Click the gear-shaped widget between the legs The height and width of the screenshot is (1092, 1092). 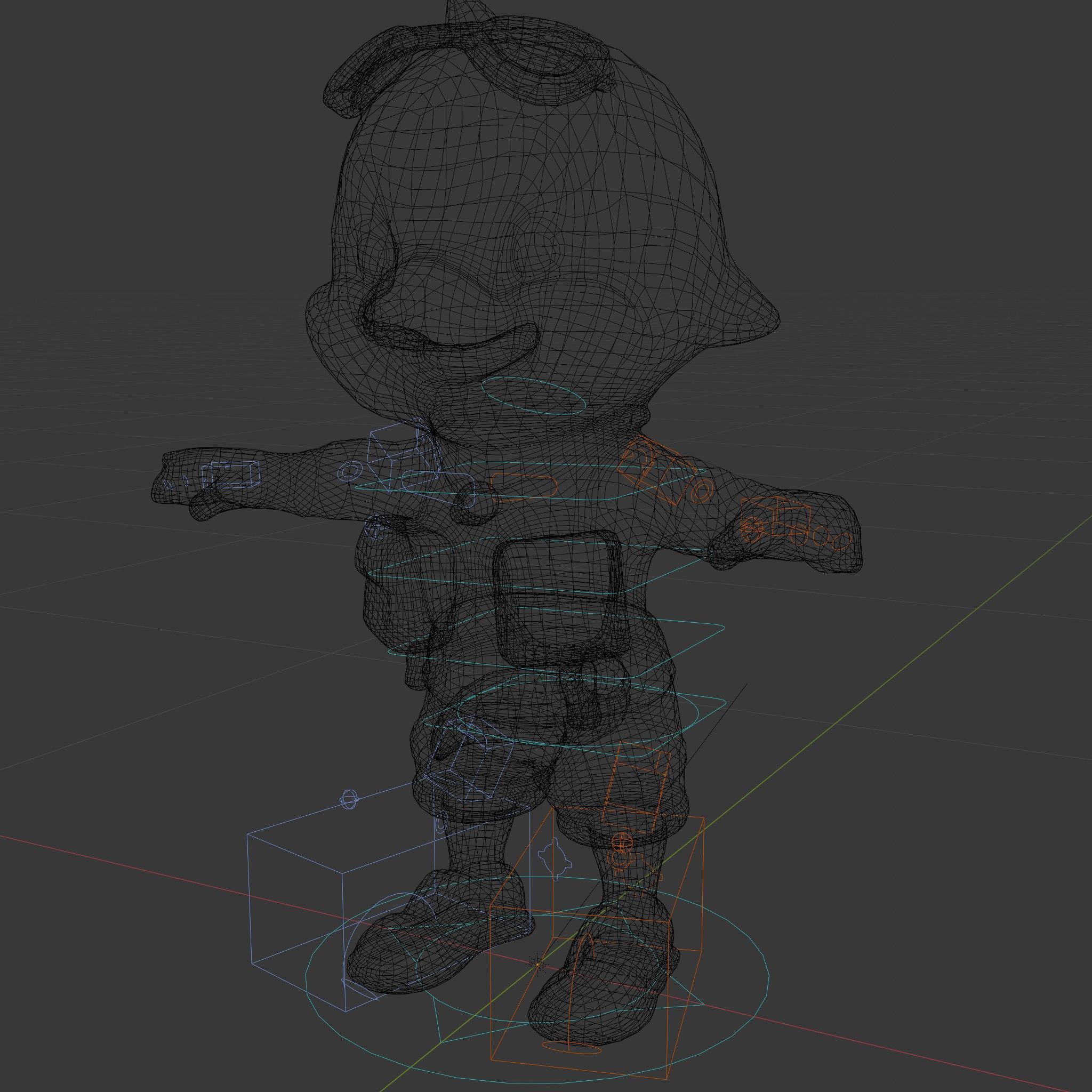click(555, 860)
